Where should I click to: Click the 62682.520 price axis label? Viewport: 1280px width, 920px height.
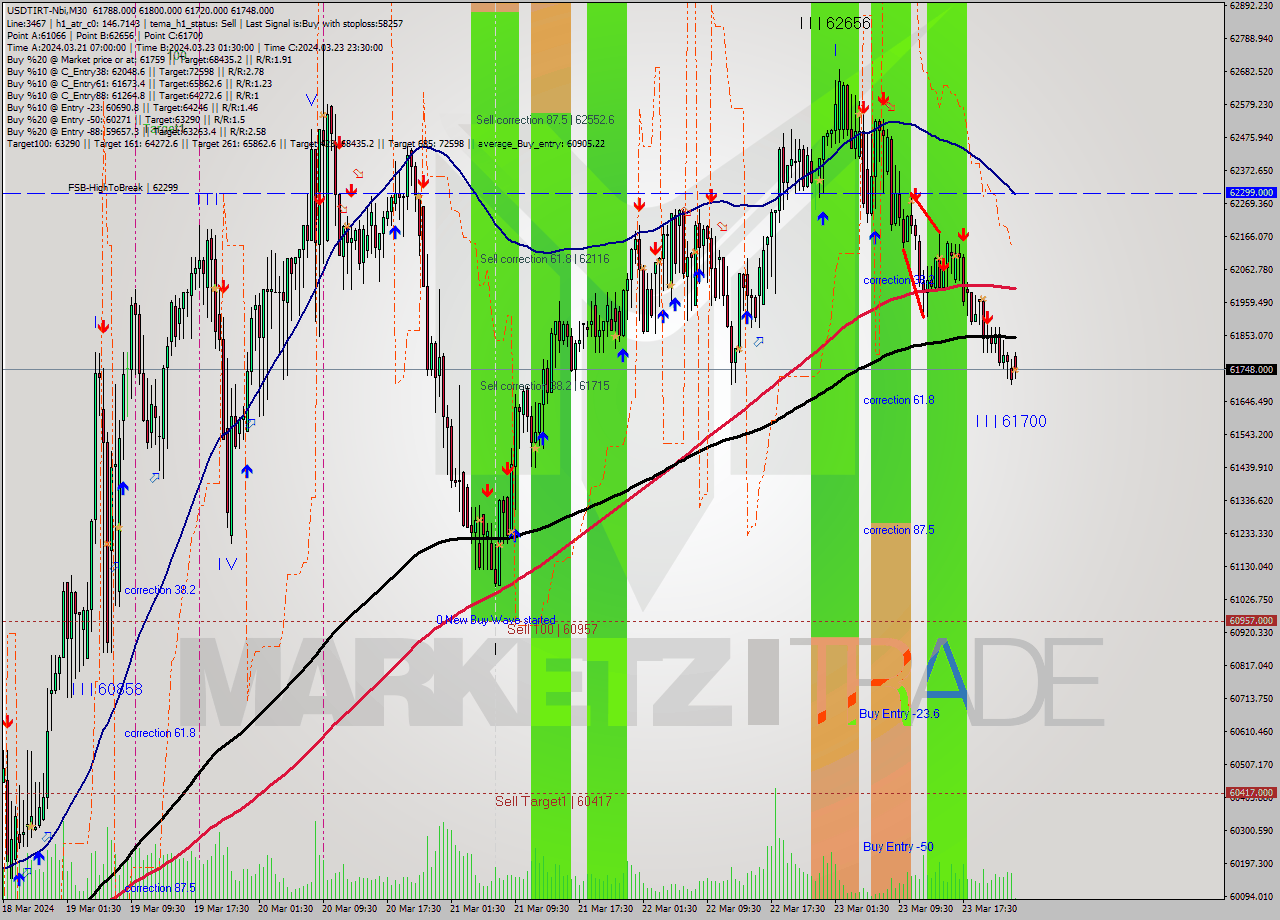tap(1251, 71)
